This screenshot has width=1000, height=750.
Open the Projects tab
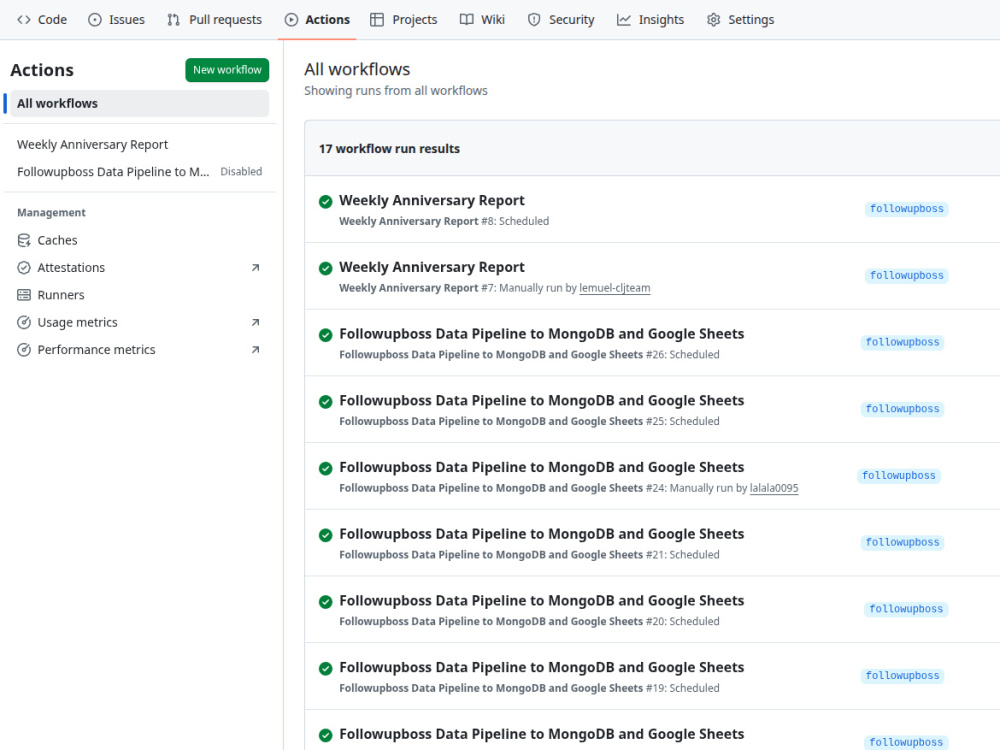click(x=404, y=20)
